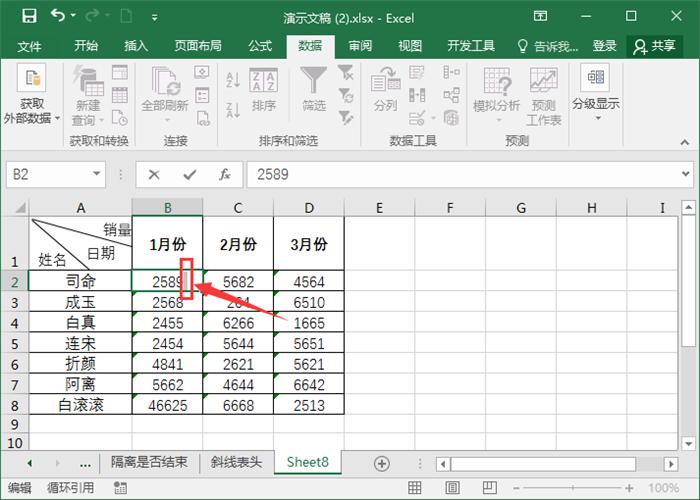The height and width of the screenshot is (500, 700).
Task: Click the macro record status bar icon
Action: 120,488
